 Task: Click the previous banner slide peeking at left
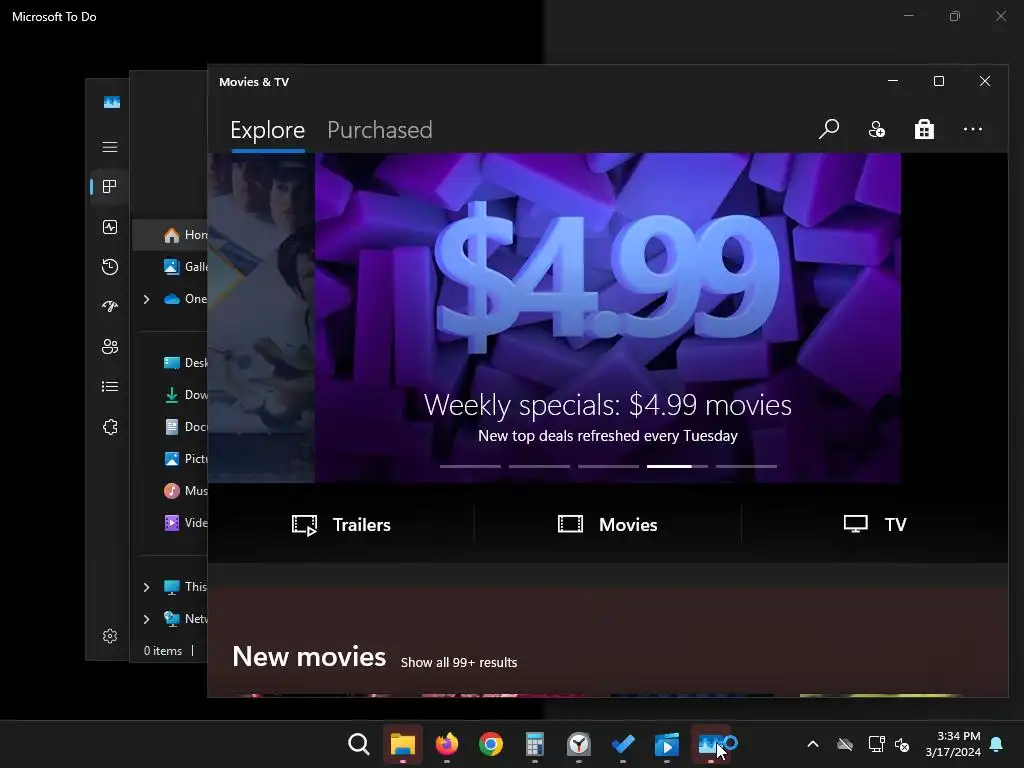tap(261, 317)
